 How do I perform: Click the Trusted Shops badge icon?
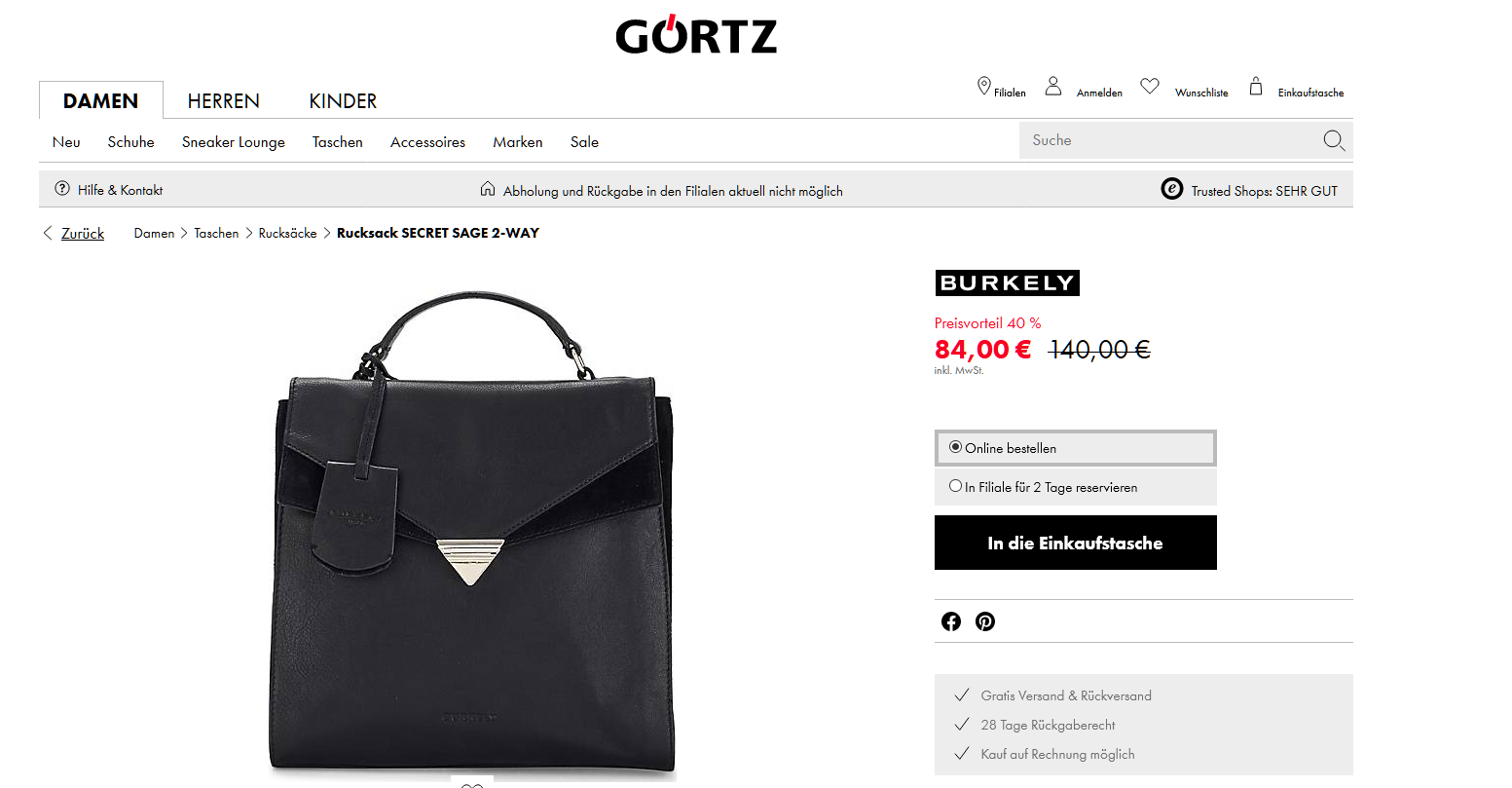(x=1172, y=189)
